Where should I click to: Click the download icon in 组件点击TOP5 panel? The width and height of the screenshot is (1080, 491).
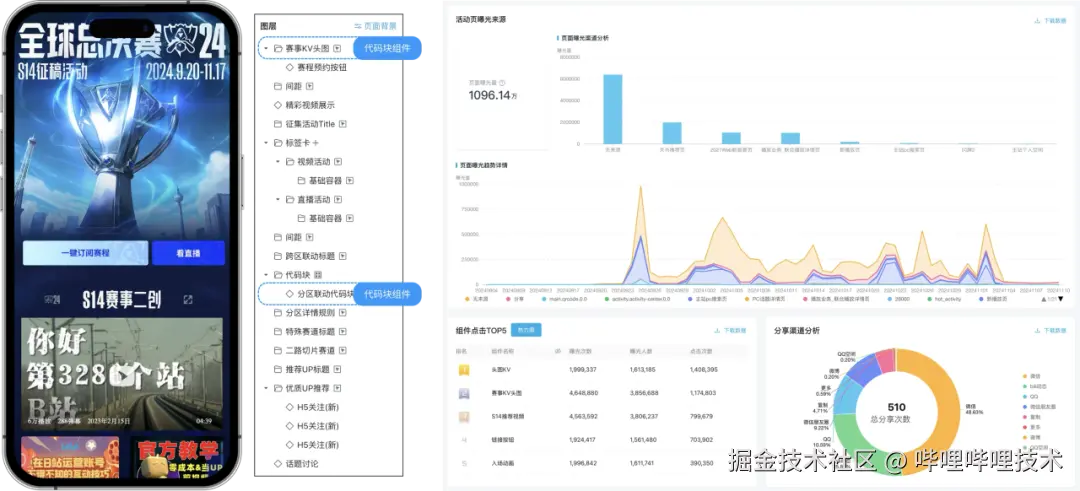(x=717, y=331)
